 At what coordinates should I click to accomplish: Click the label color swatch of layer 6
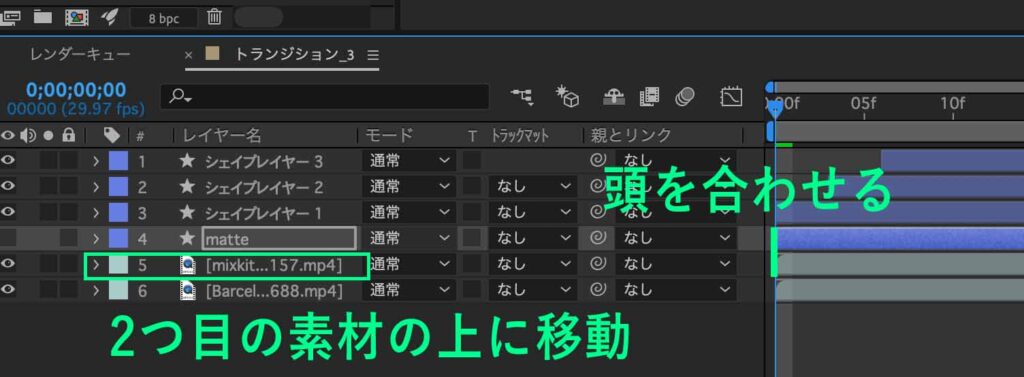(x=118, y=289)
